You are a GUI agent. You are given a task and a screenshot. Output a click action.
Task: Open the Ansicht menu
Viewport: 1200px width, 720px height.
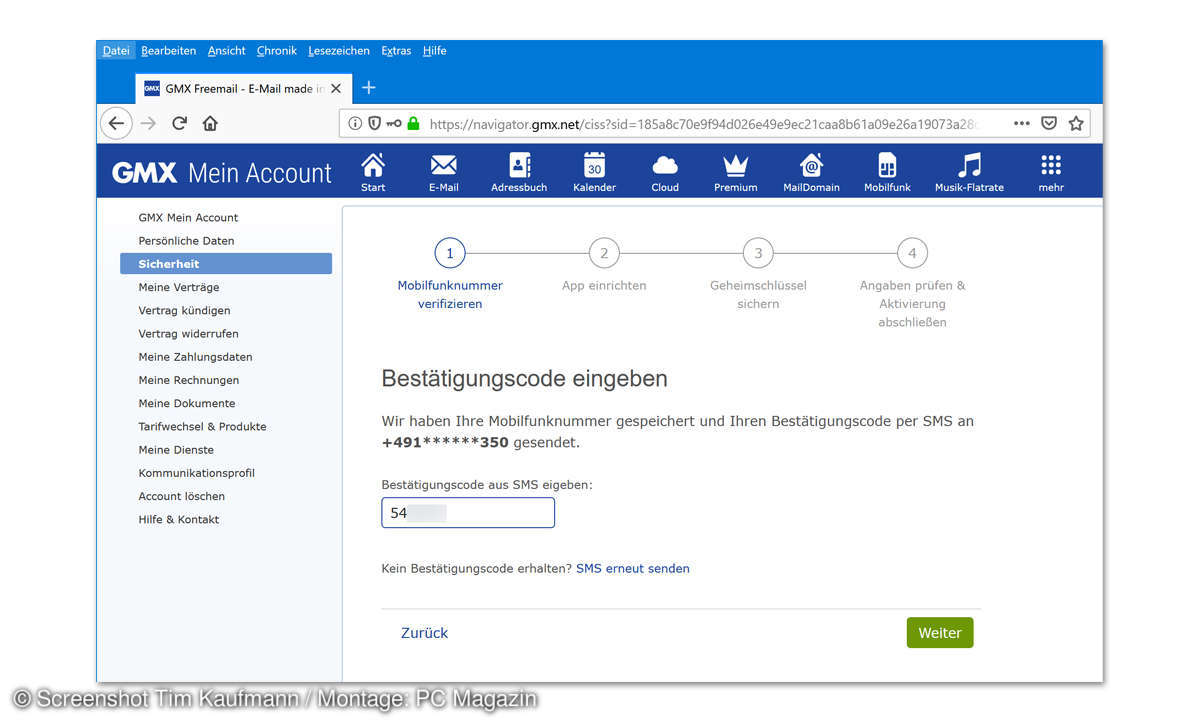[x=227, y=51]
